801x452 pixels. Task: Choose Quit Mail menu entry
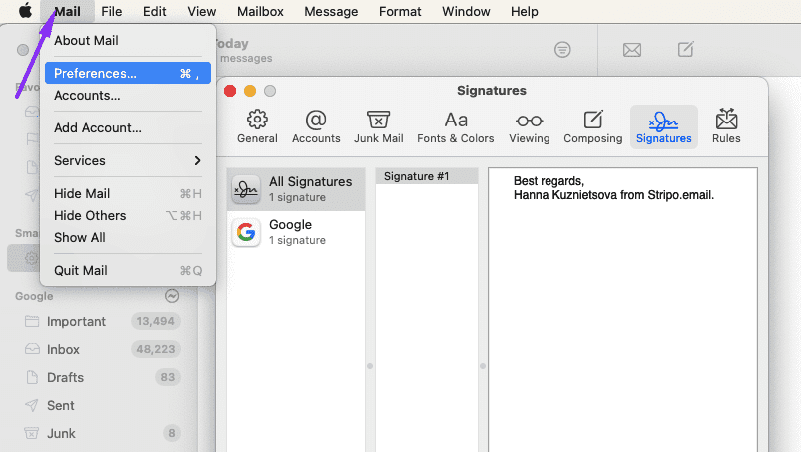tap(128, 270)
